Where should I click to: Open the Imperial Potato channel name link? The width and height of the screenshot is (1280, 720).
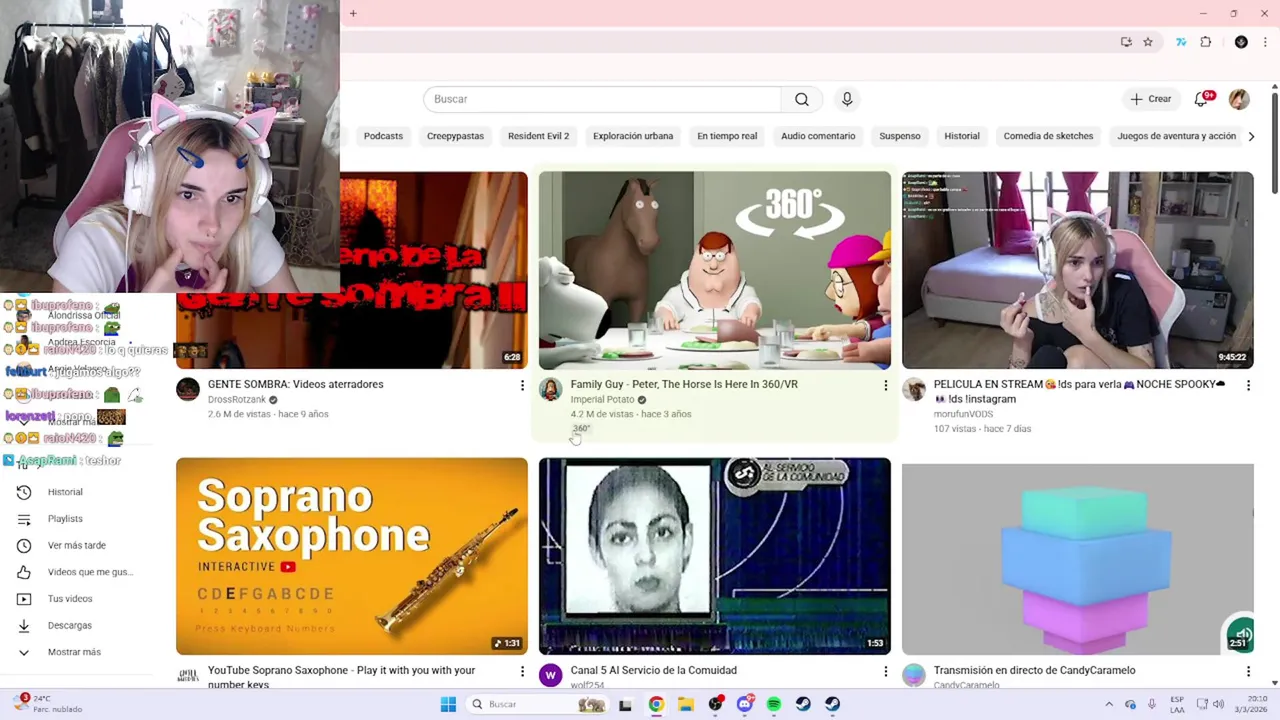(602, 399)
